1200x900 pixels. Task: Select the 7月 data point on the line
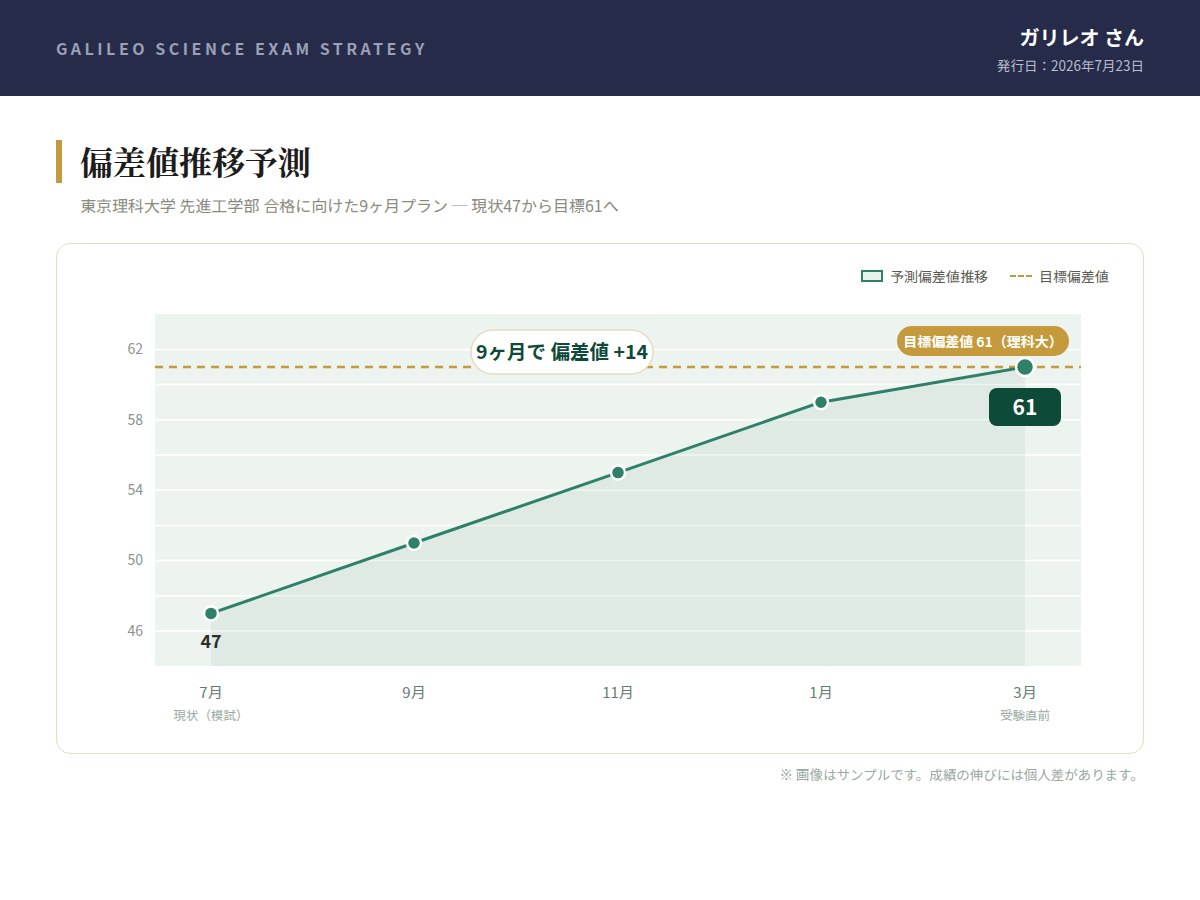coord(211,614)
